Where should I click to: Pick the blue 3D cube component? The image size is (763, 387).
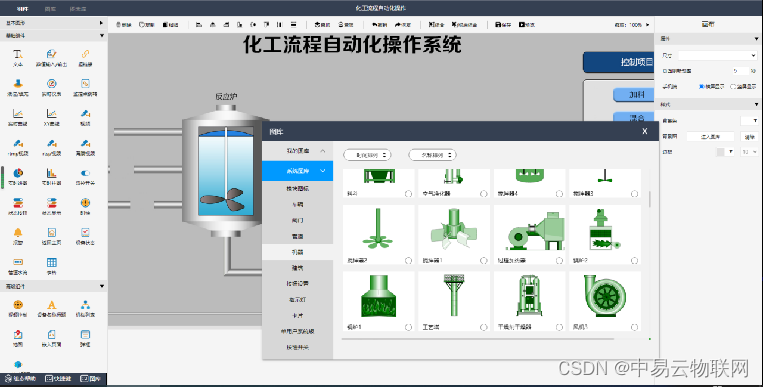(18, 365)
